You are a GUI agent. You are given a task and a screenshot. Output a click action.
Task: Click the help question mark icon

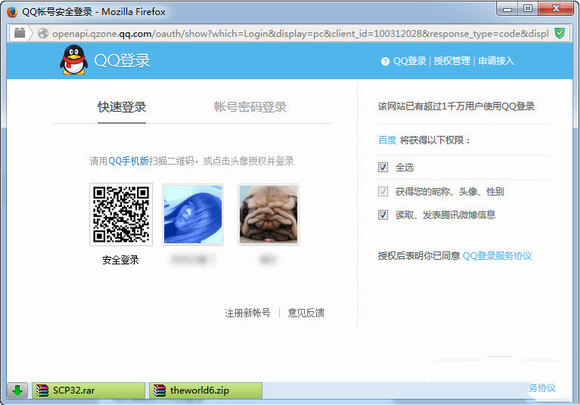coord(385,61)
